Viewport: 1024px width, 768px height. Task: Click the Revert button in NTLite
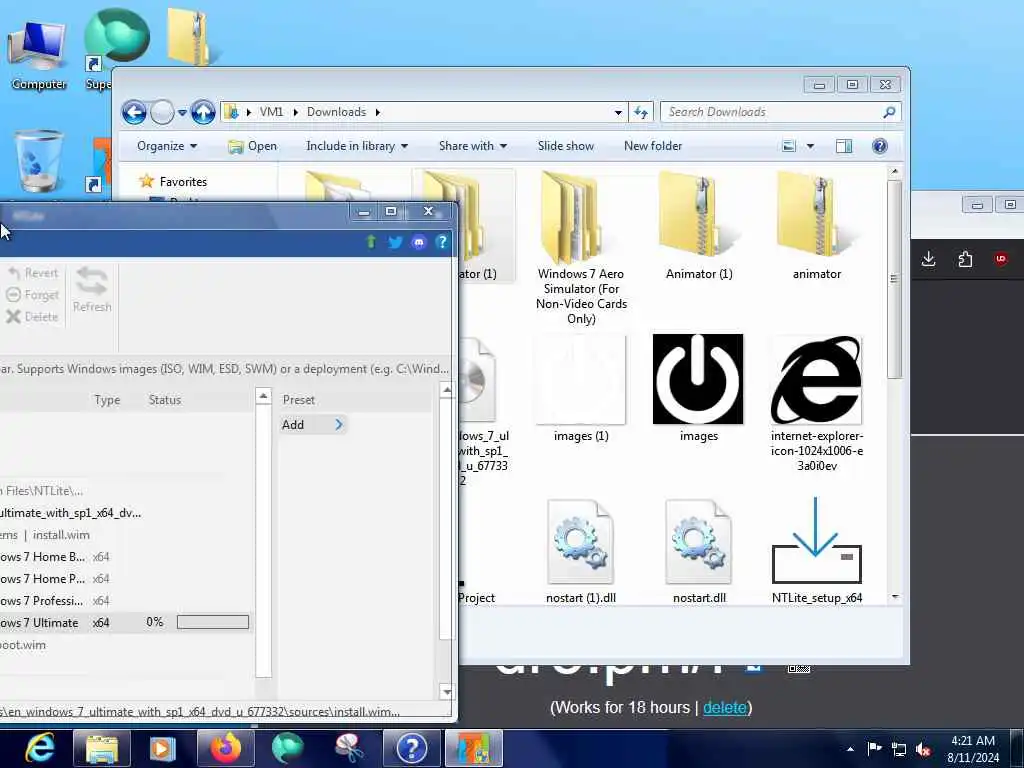click(x=33, y=273)
